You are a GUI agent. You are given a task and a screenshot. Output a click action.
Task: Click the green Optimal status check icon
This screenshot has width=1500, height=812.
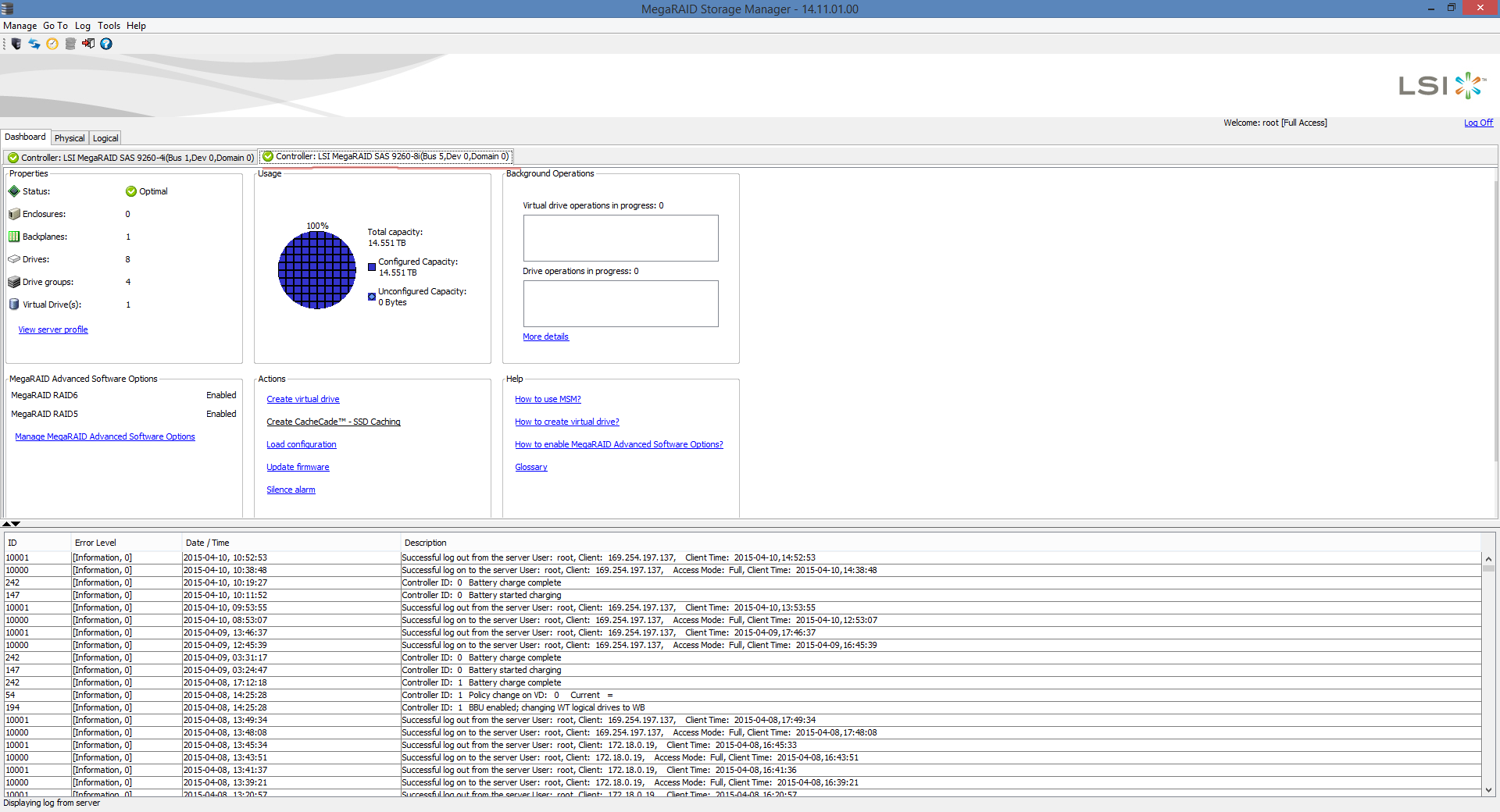(x=131, y=191)
